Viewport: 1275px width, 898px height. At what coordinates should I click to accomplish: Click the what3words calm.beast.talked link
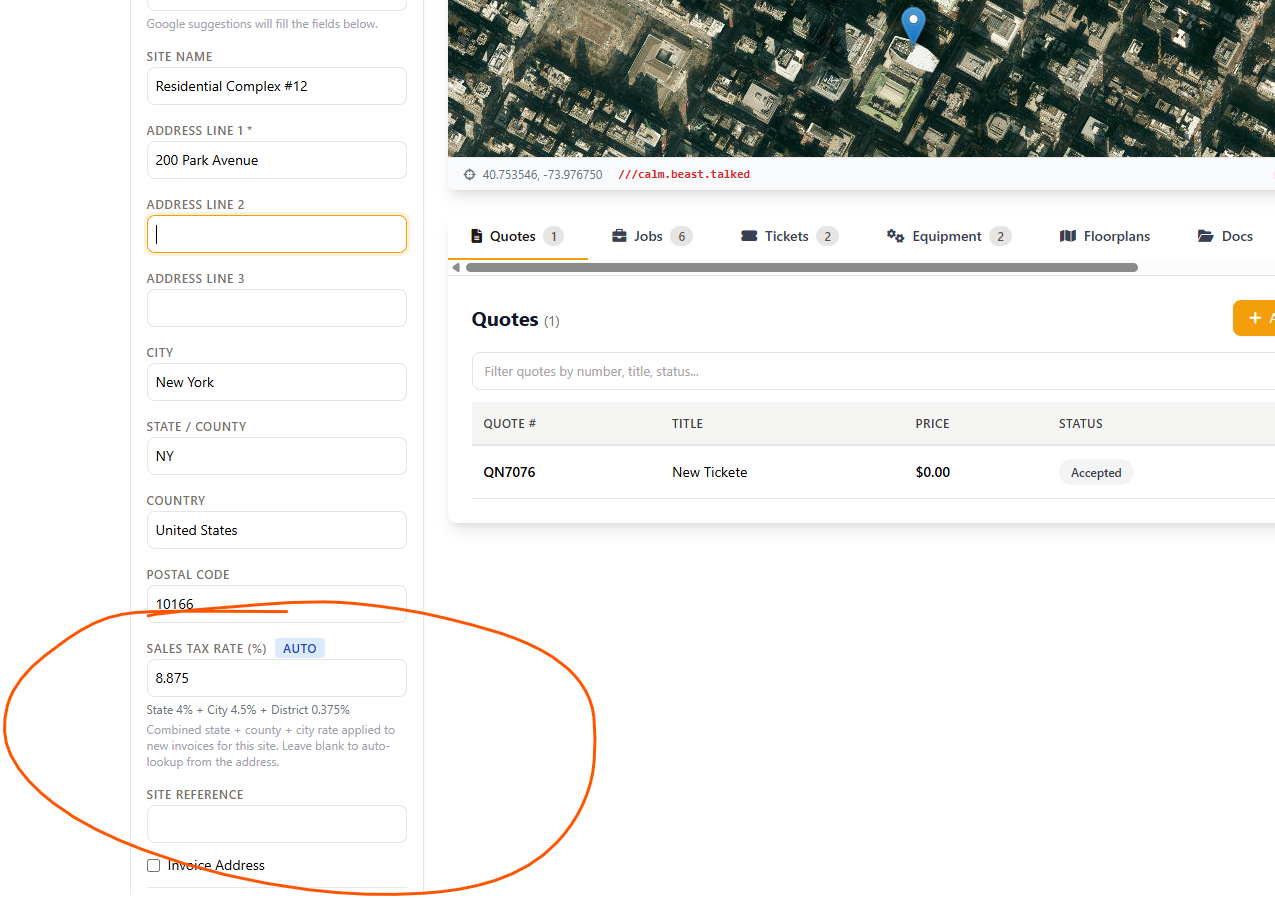coord(684,174)
